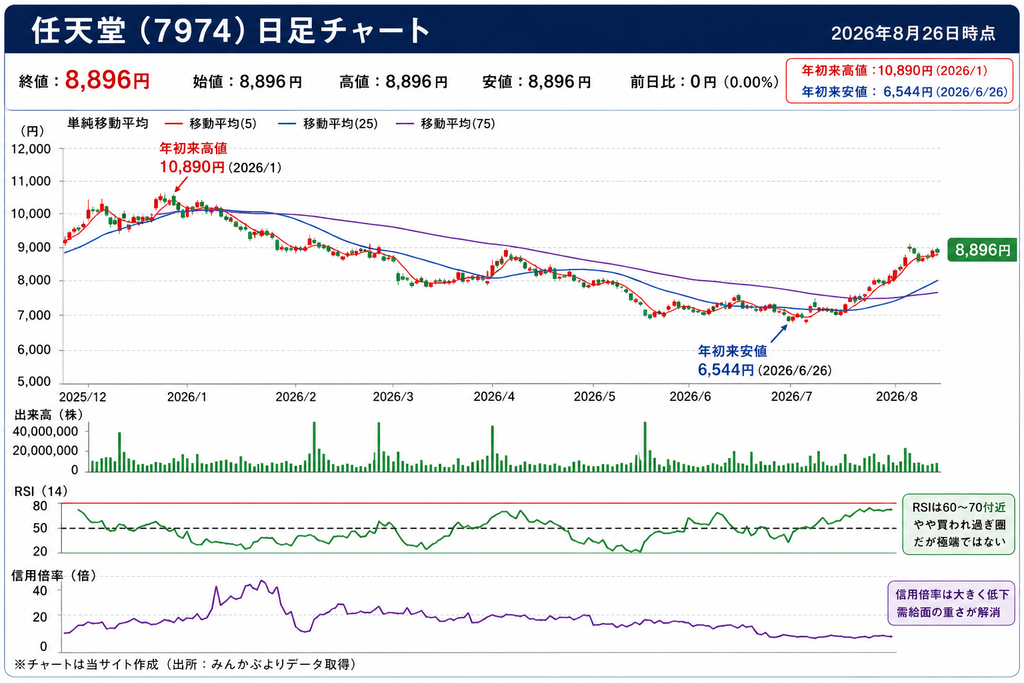Click the 2025/12 date axis label
The height and width of the screenshot is (683, 1024).
(x=82, y=397)
